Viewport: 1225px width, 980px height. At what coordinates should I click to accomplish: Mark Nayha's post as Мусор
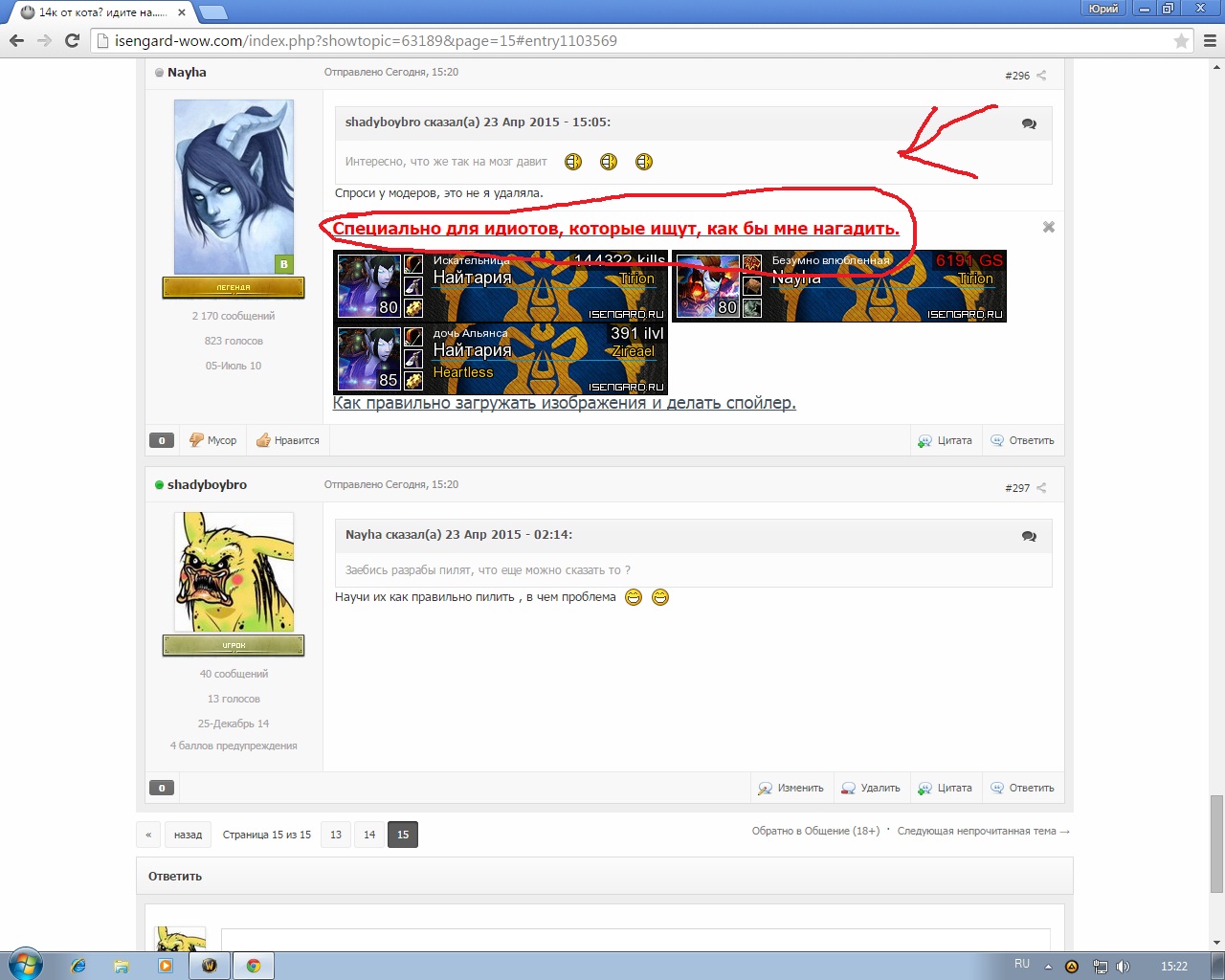pos(212,440)
